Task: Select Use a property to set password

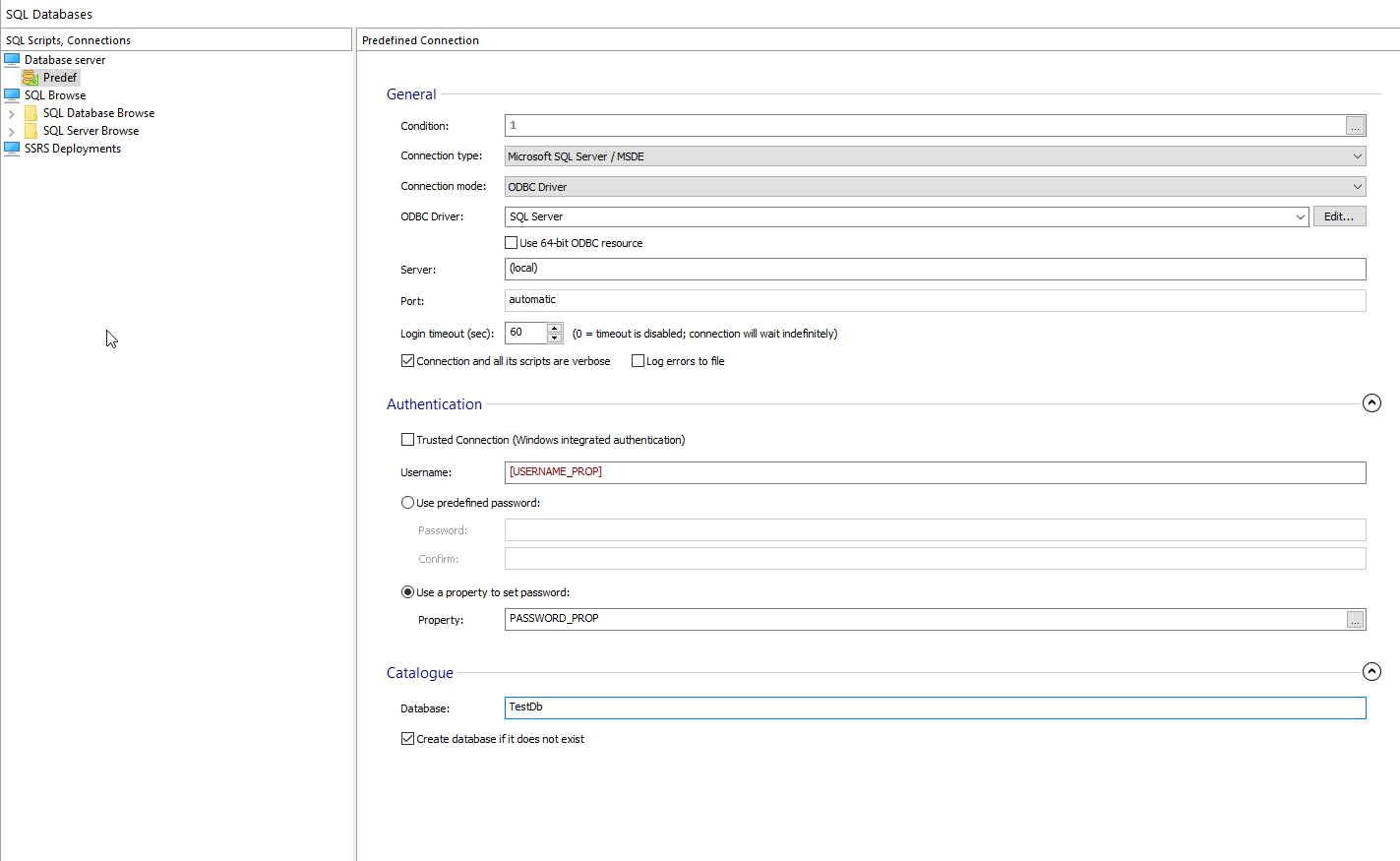Action: (407, 592)
